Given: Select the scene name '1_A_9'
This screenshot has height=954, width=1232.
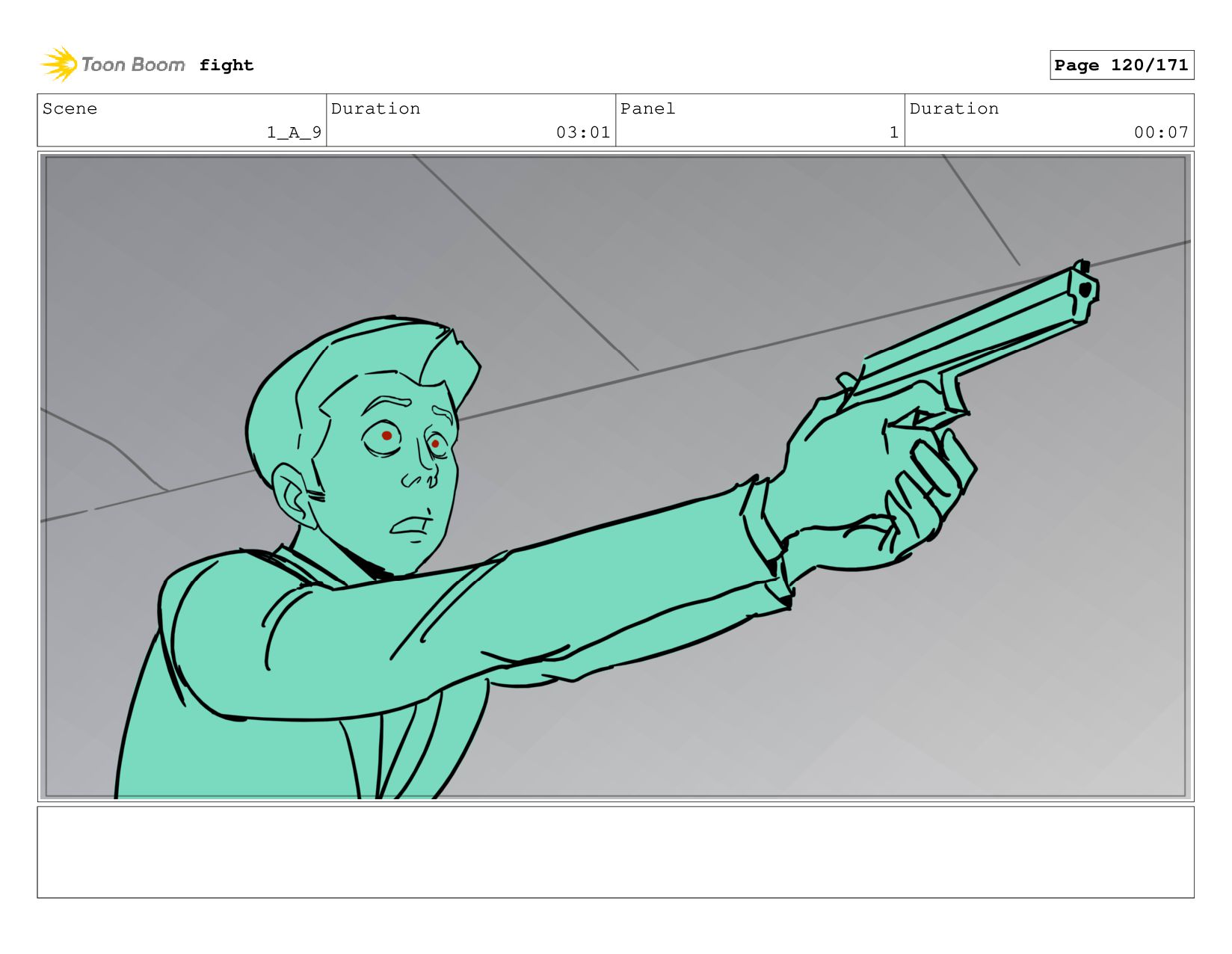Looking at the screenshot, I should pos(294,132).
